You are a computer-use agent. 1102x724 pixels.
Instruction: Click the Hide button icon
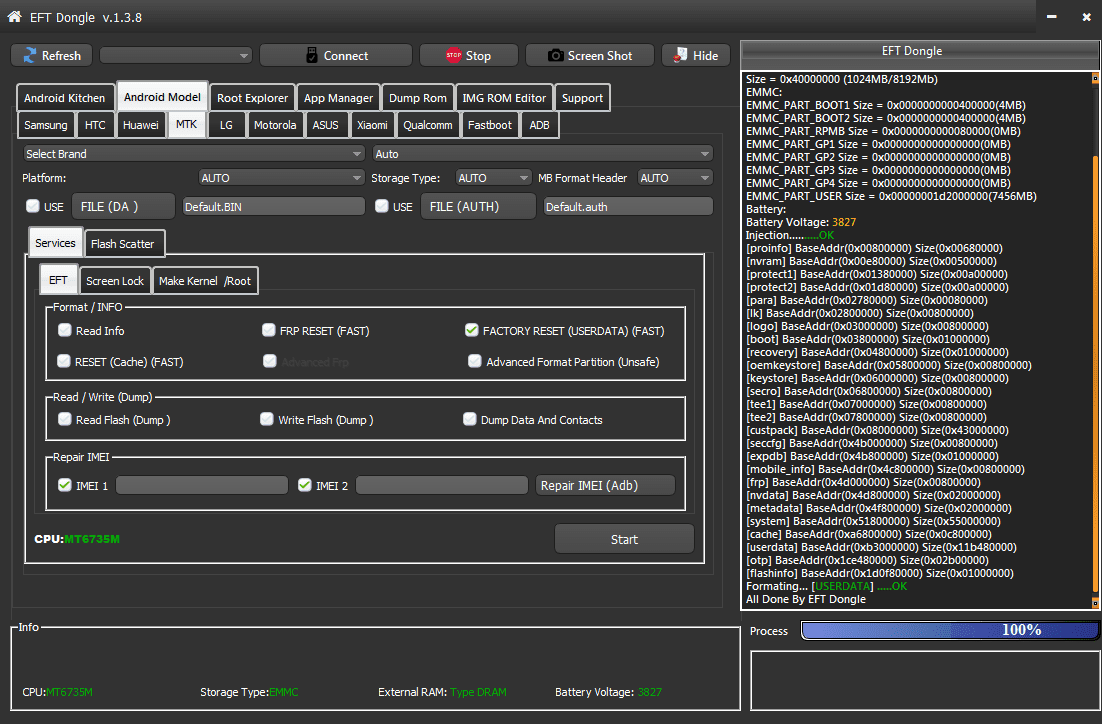click(680, 56)
